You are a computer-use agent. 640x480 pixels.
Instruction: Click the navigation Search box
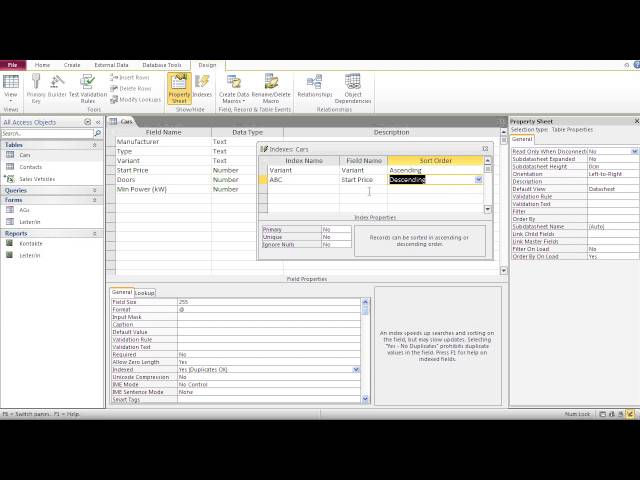coord(47,133)
